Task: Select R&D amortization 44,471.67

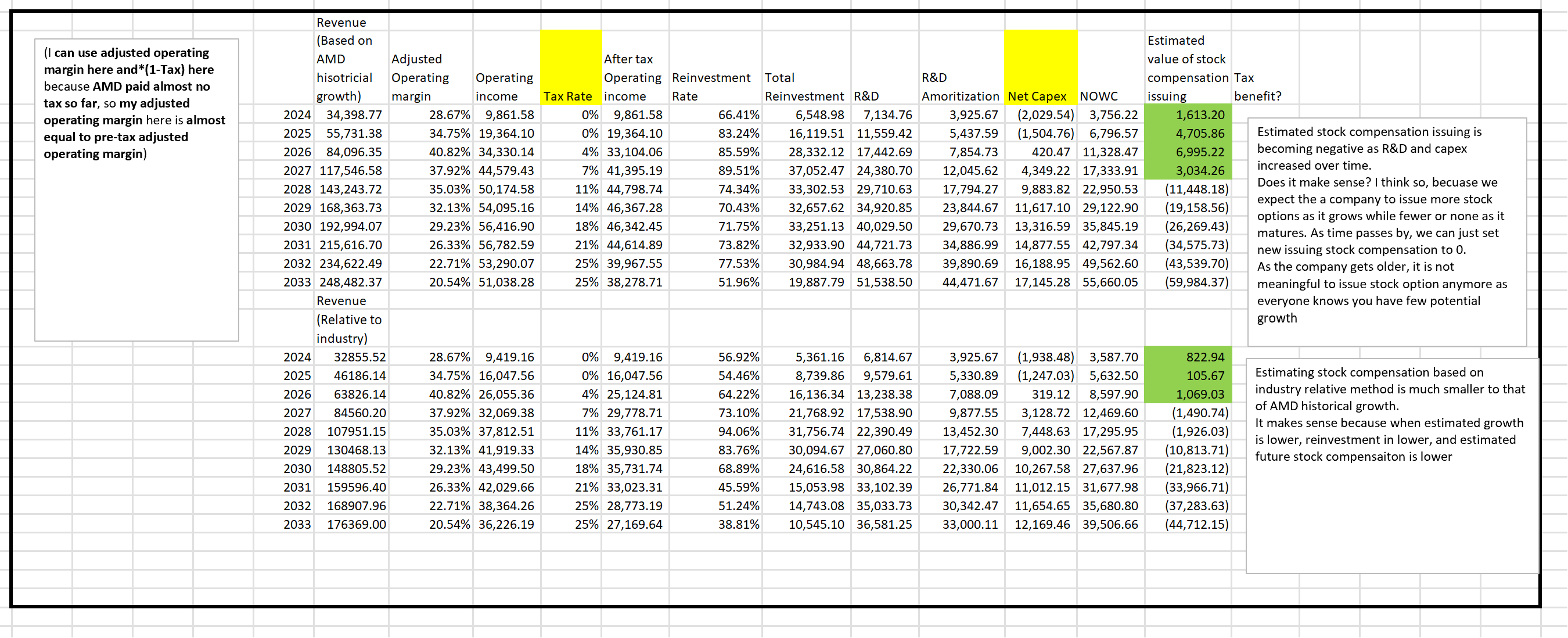Action: point(961,282)
